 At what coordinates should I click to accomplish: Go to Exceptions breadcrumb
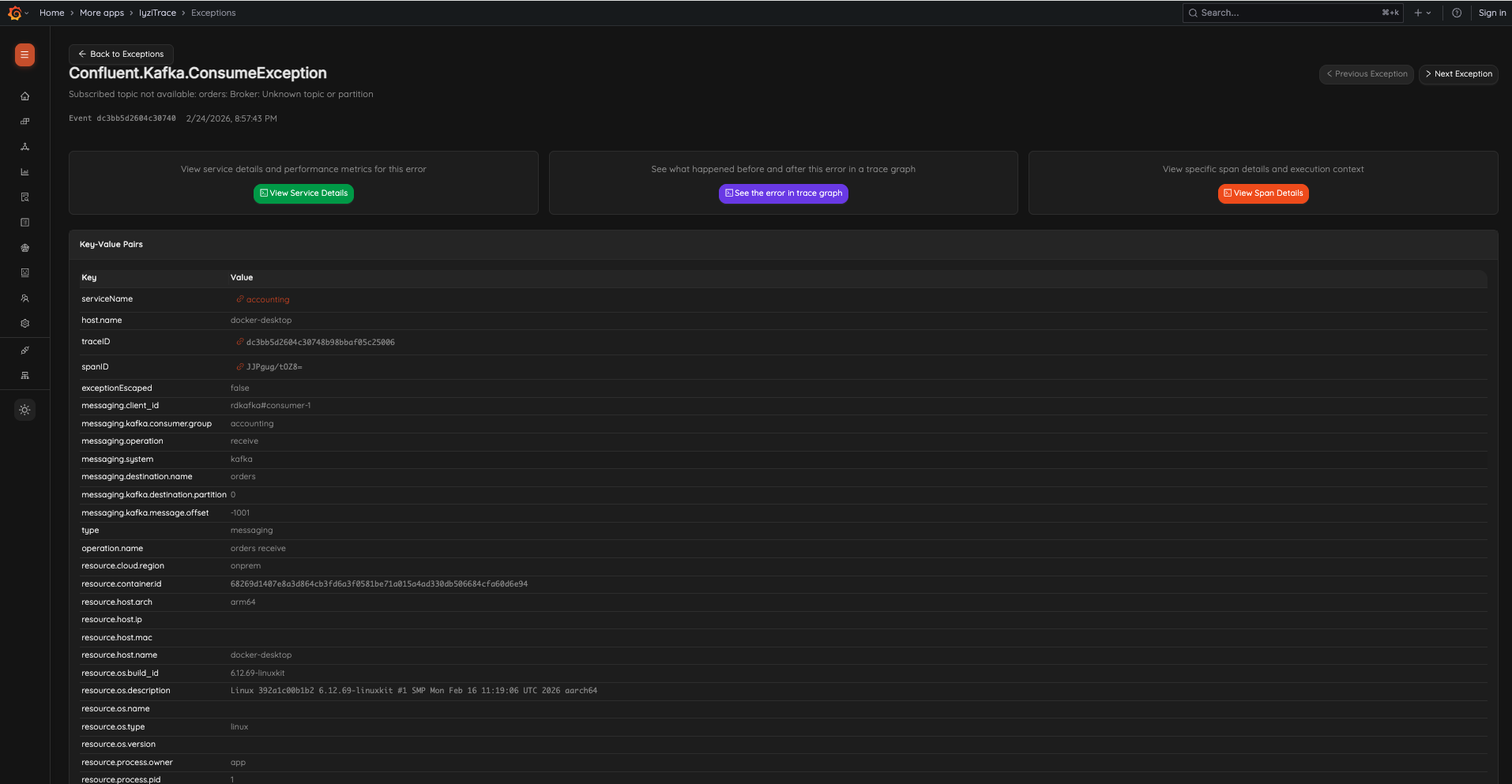coord(213,13)
